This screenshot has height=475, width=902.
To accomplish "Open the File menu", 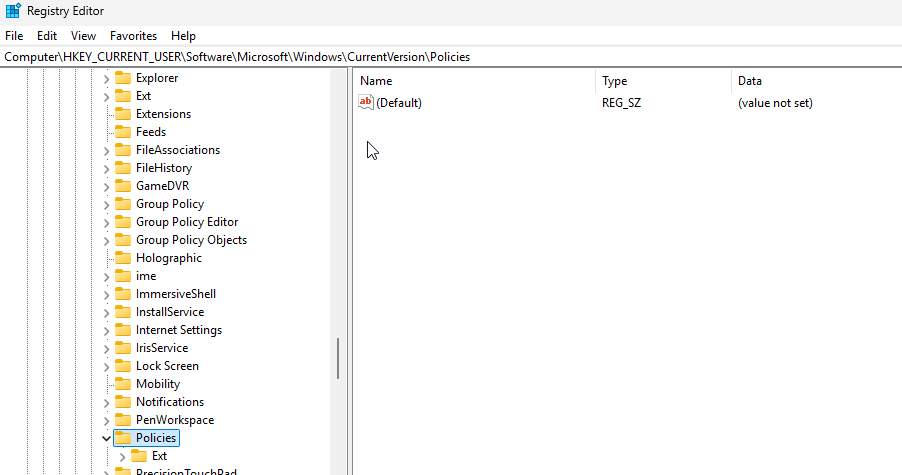I will [x=14, y=35].
